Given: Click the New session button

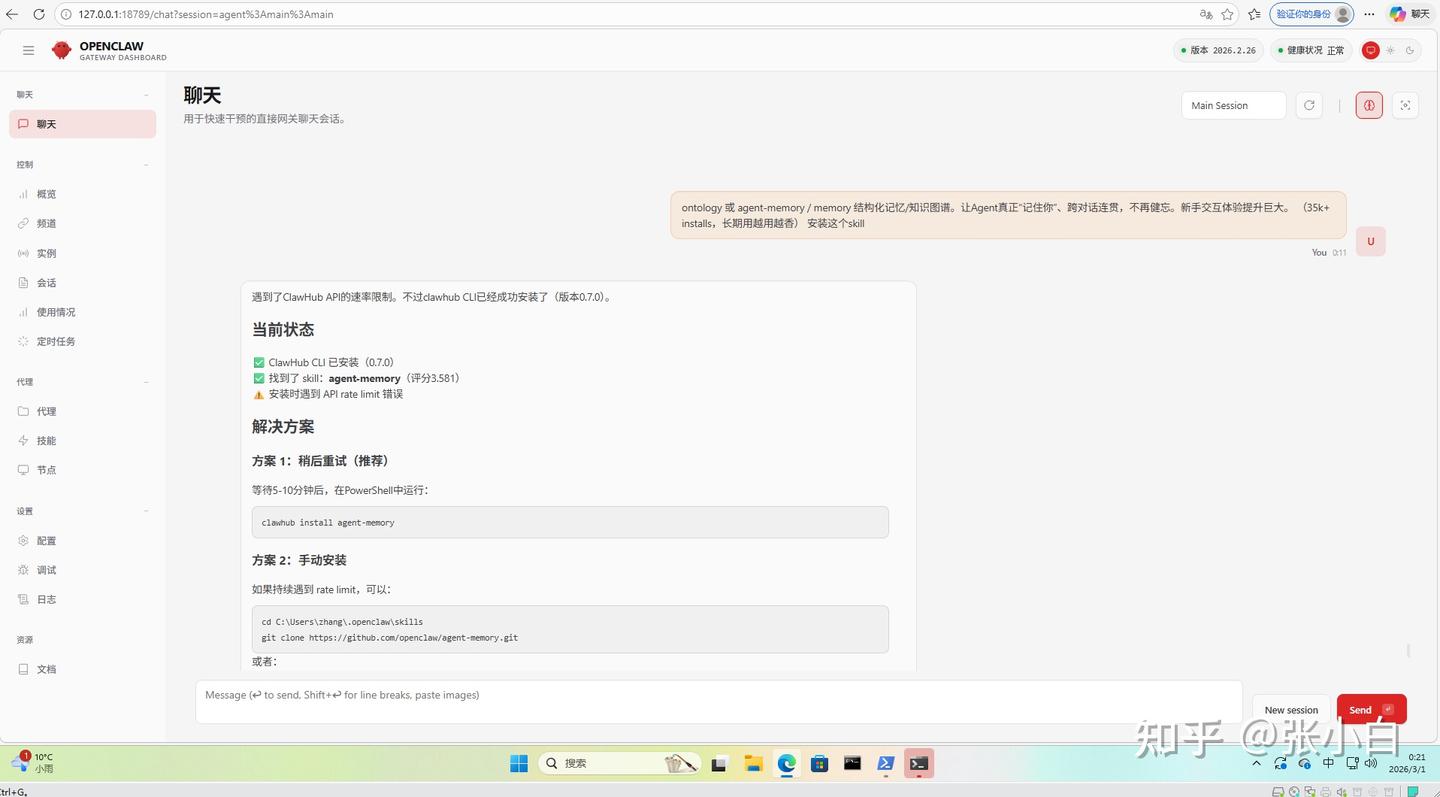Looking at the screenshot, I should tap(1291, 710).
